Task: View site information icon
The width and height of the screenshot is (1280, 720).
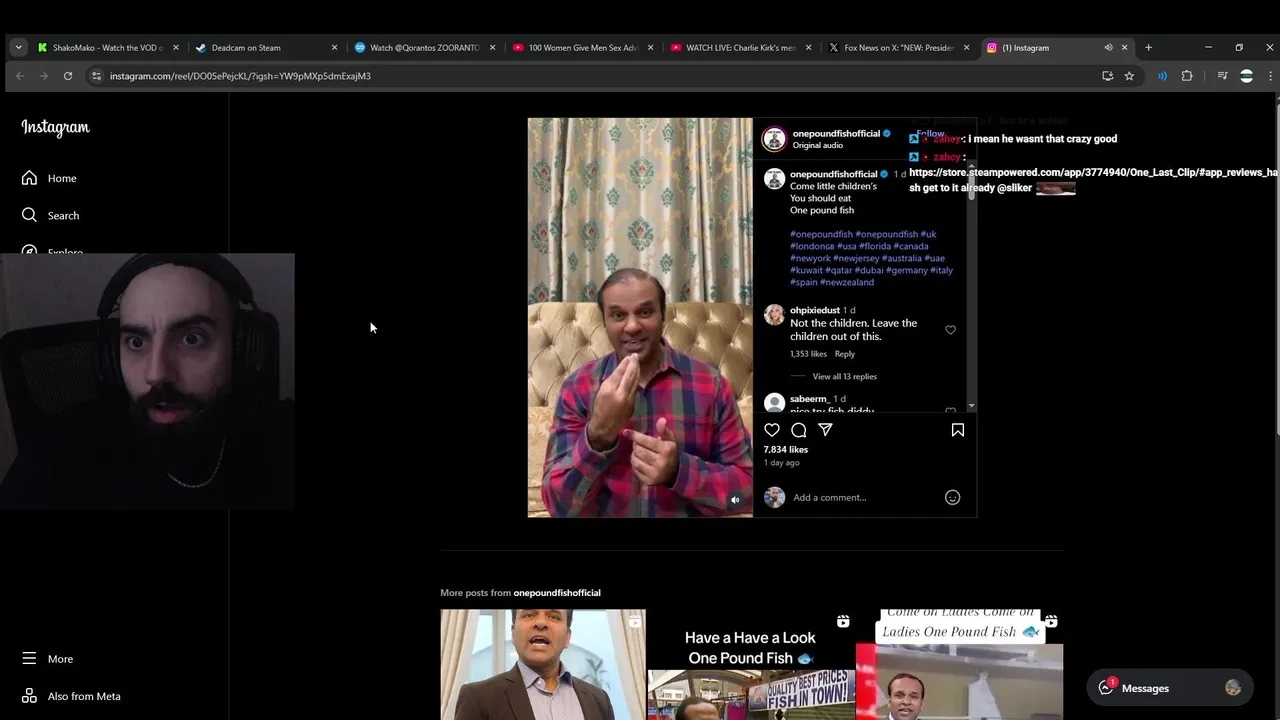Action: pyautogui.click(x=96, y=76)
